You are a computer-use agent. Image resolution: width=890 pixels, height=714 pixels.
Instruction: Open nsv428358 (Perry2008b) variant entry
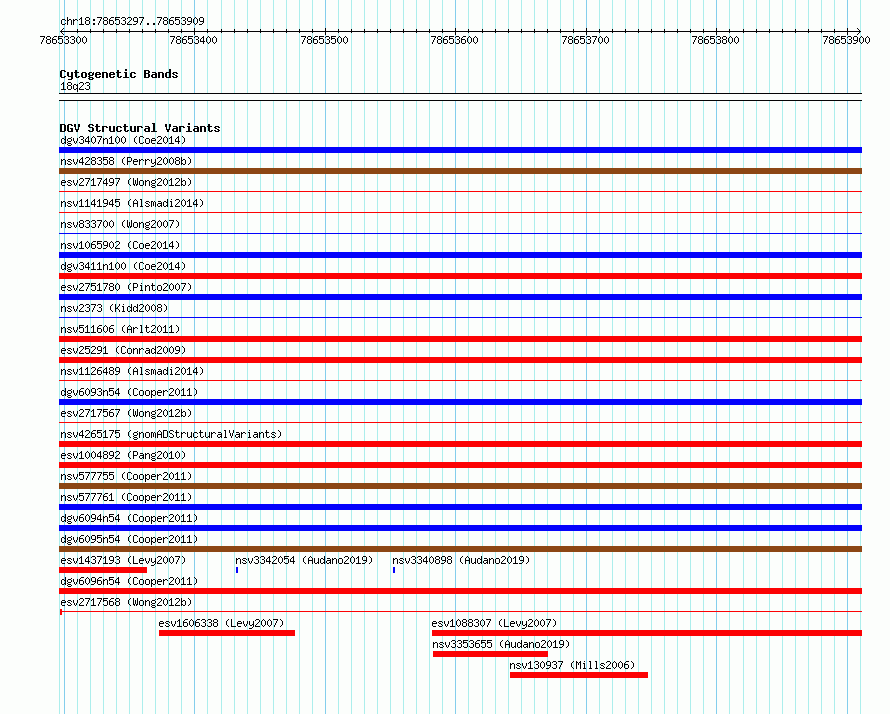[126, 161]
